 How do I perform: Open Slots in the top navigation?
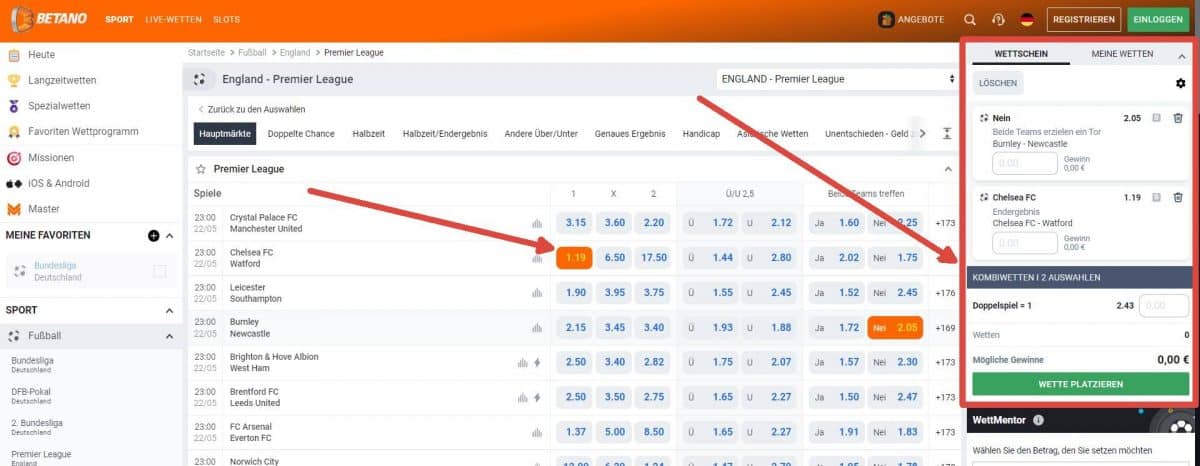[227, 20]
